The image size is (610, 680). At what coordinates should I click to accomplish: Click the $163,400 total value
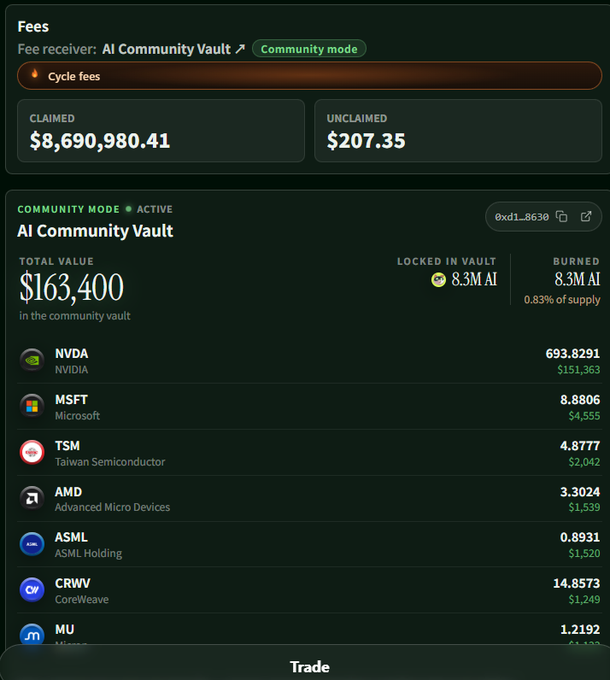(72, 287)
